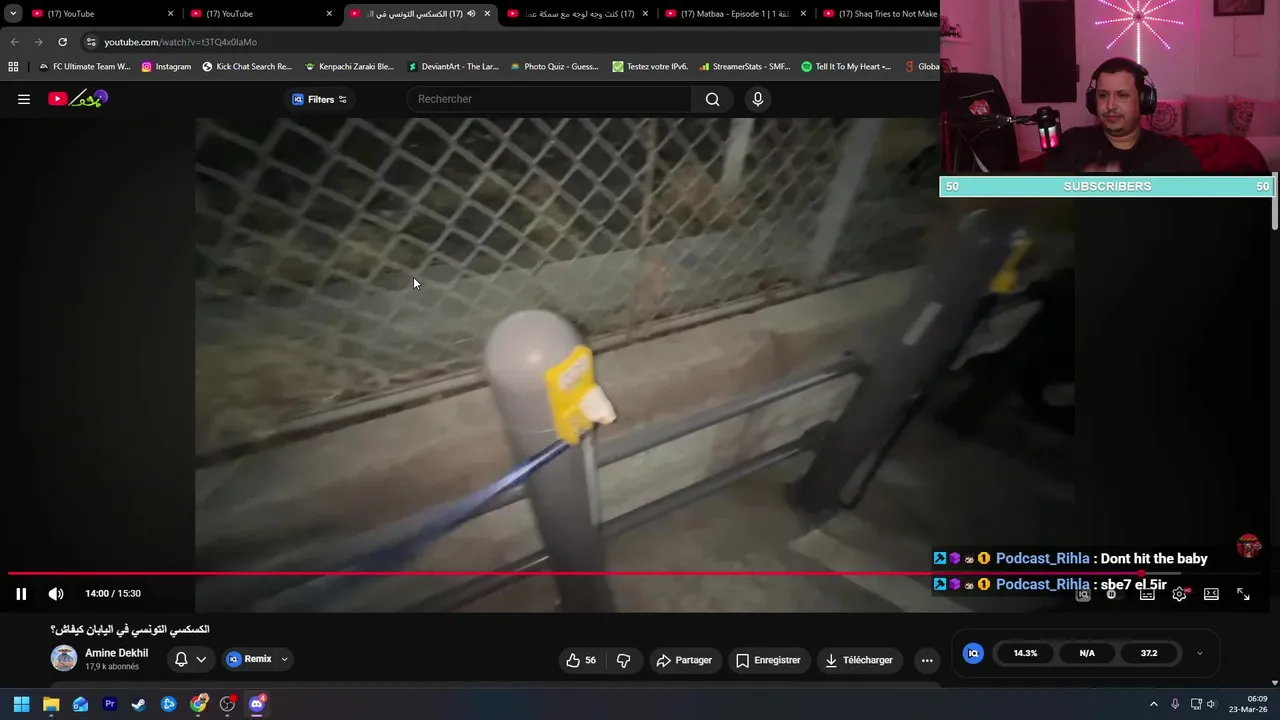Open the FC Ultimate Team bookmark
This screenshot has height=720, width=1280.
pyautogui.click(x=84, y=67)
